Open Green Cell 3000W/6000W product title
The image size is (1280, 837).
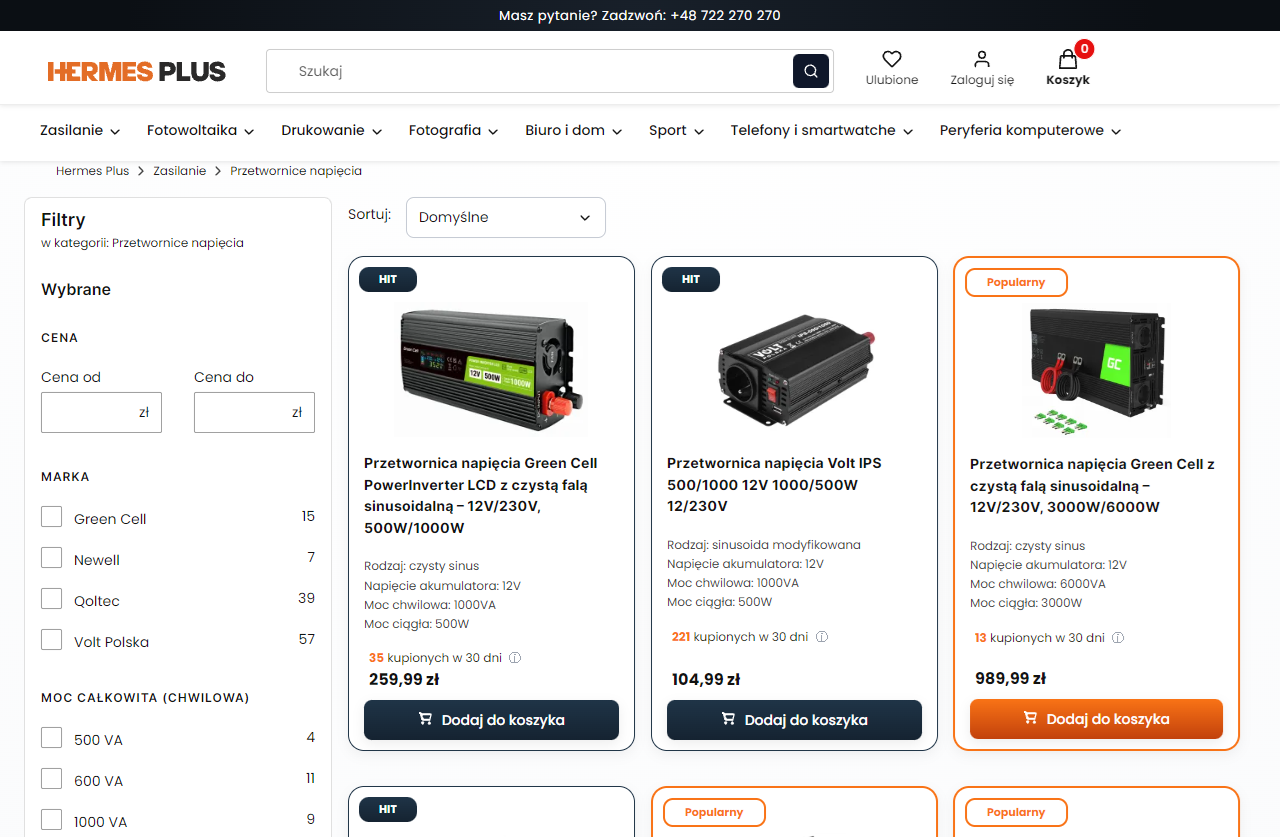1092,485
